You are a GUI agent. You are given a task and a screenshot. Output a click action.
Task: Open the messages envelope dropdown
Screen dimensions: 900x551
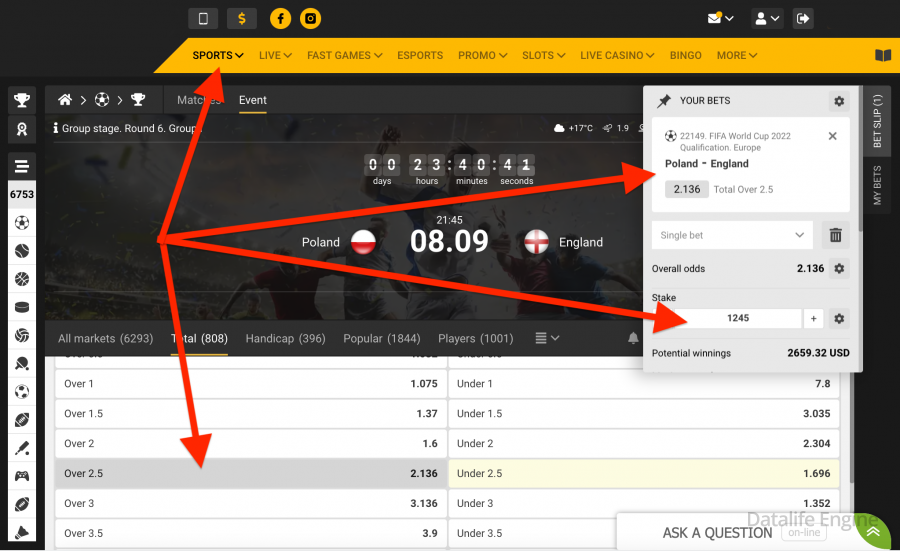pos(720,18)
